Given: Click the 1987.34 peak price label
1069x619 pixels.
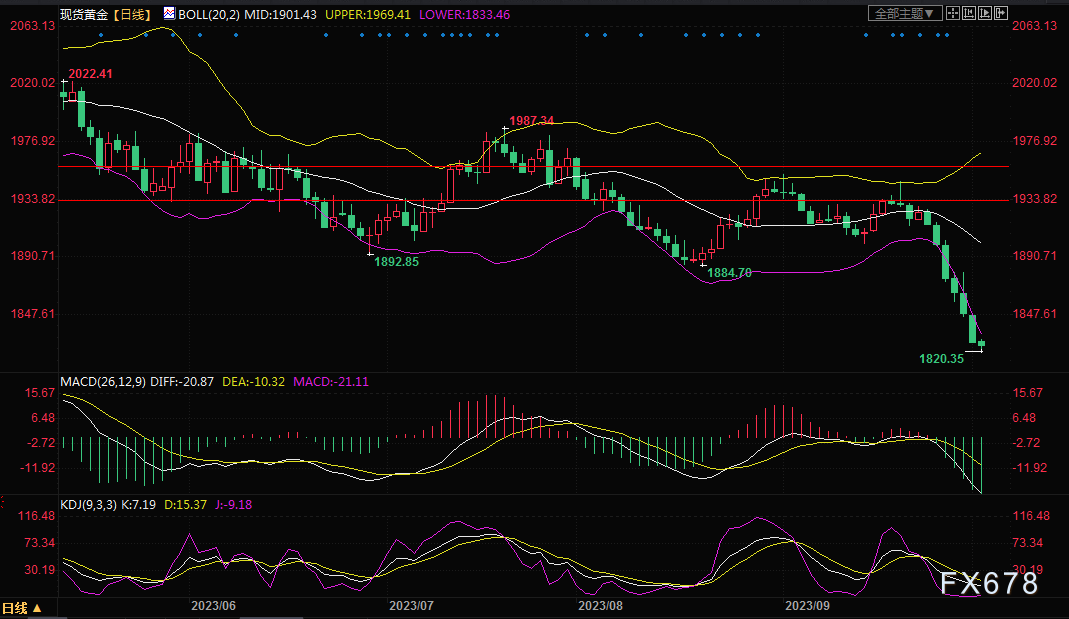Looking at the screenshot, I should (532, 120).
